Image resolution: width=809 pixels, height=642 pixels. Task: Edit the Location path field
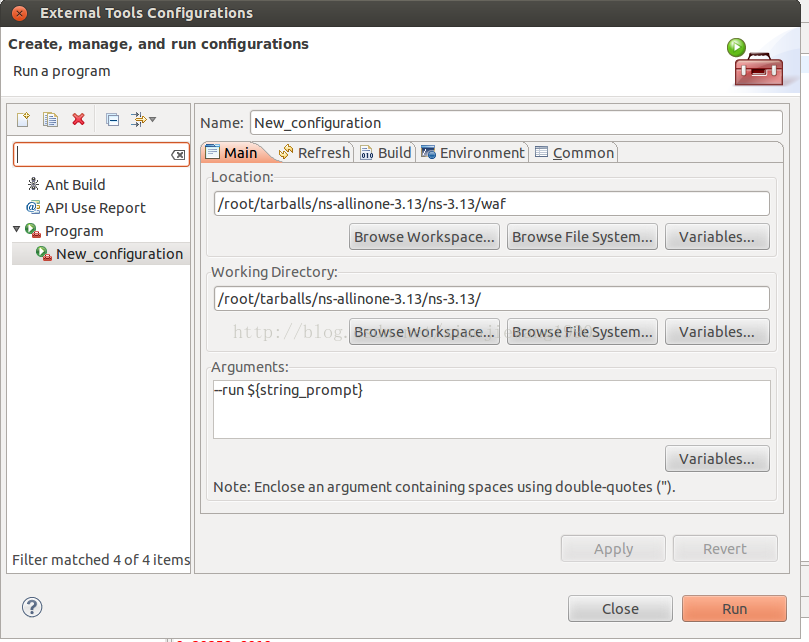(491, 204)
